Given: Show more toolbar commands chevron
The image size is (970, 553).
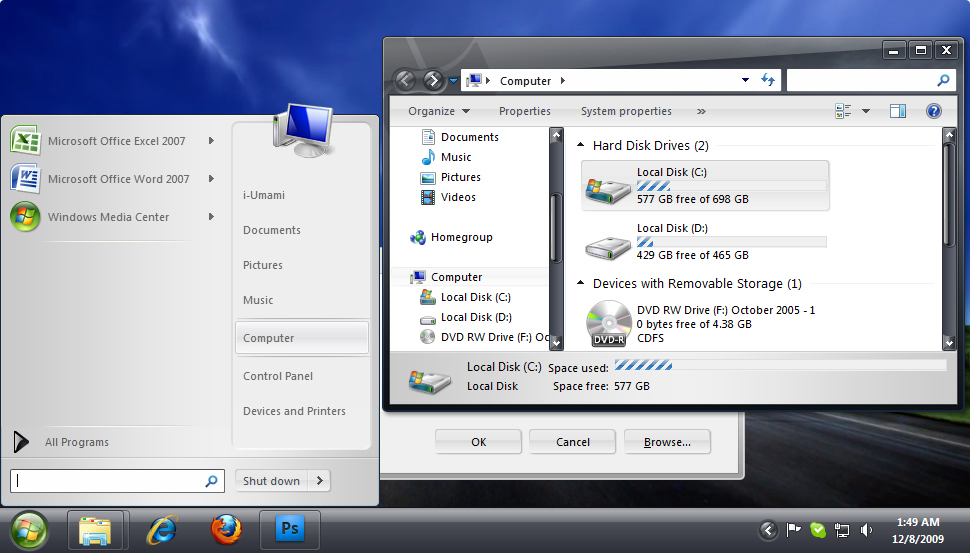Looking at the screenshot, I should [701, 111].
